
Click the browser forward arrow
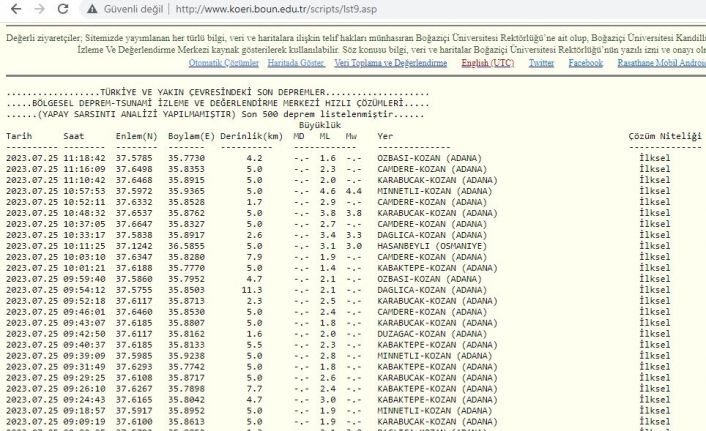[38, 10]
